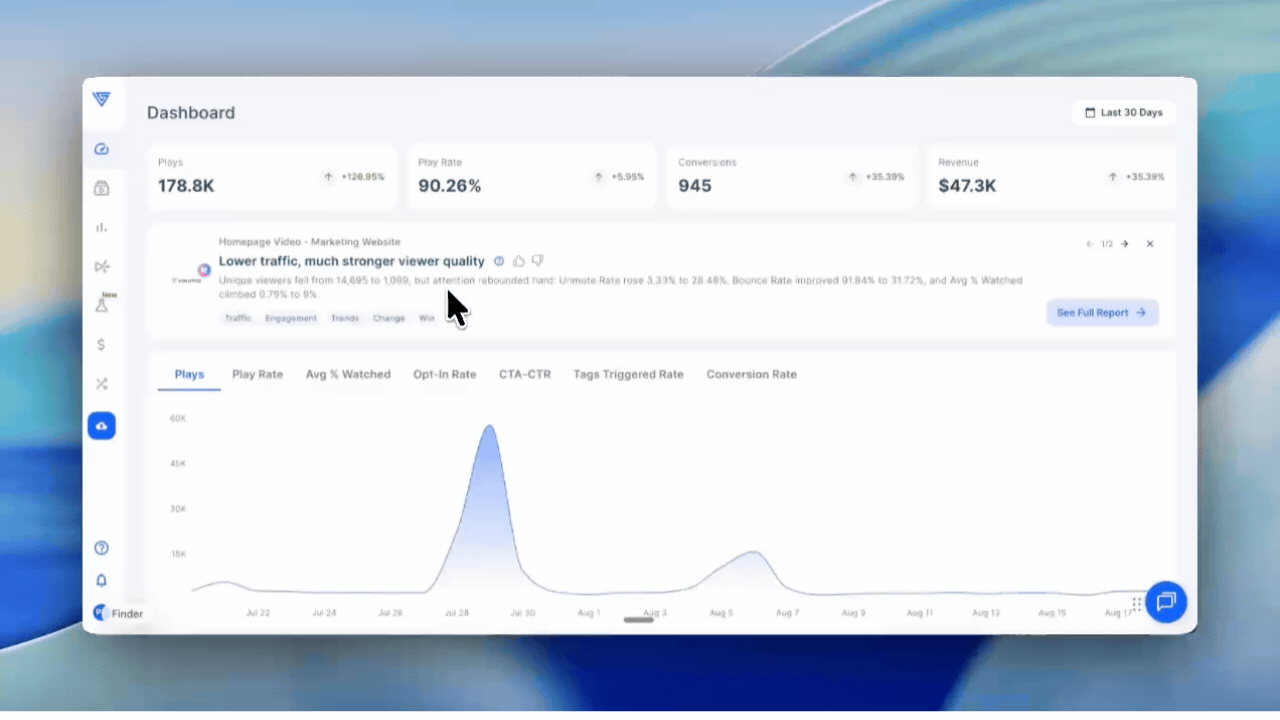Open the dollar sign revenue icon
This screenshot has width=1280, height=720.
coord(101,344)
